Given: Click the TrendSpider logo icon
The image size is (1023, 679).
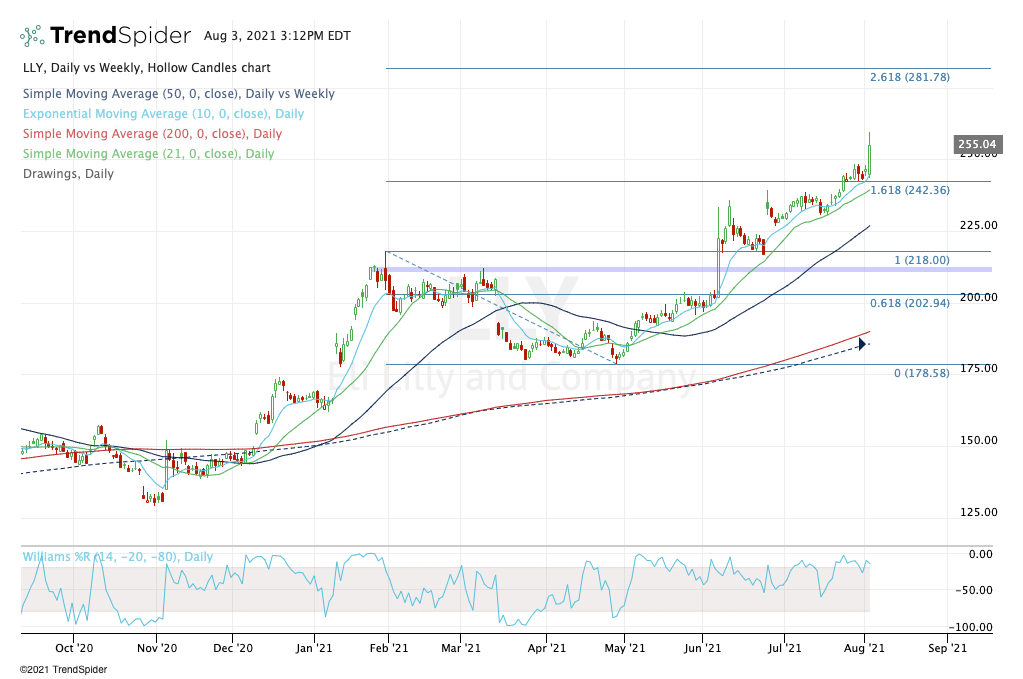Looking at the screenshot, I should [x=32, y=36].
